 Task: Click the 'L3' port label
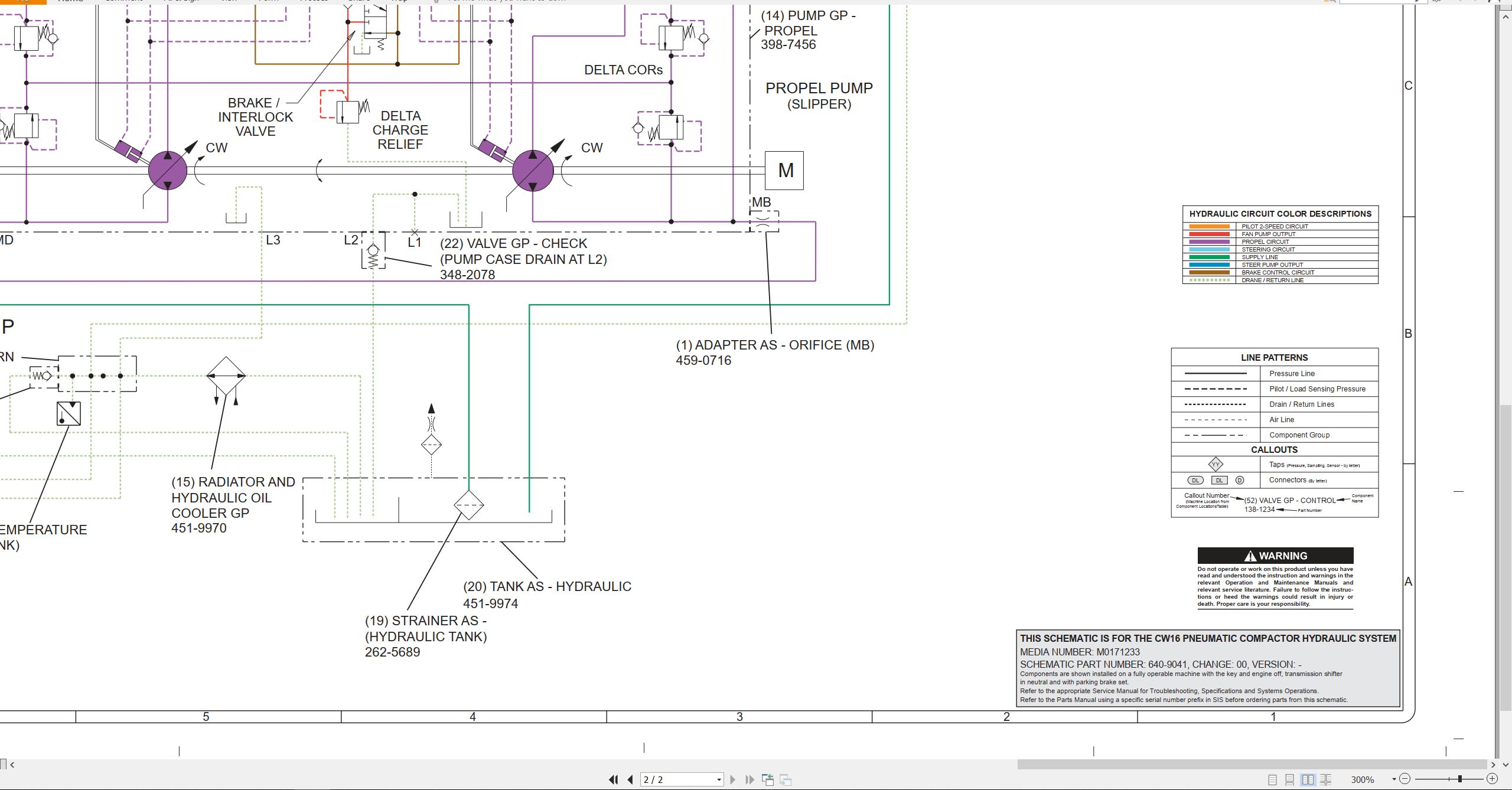click(273, 240)
